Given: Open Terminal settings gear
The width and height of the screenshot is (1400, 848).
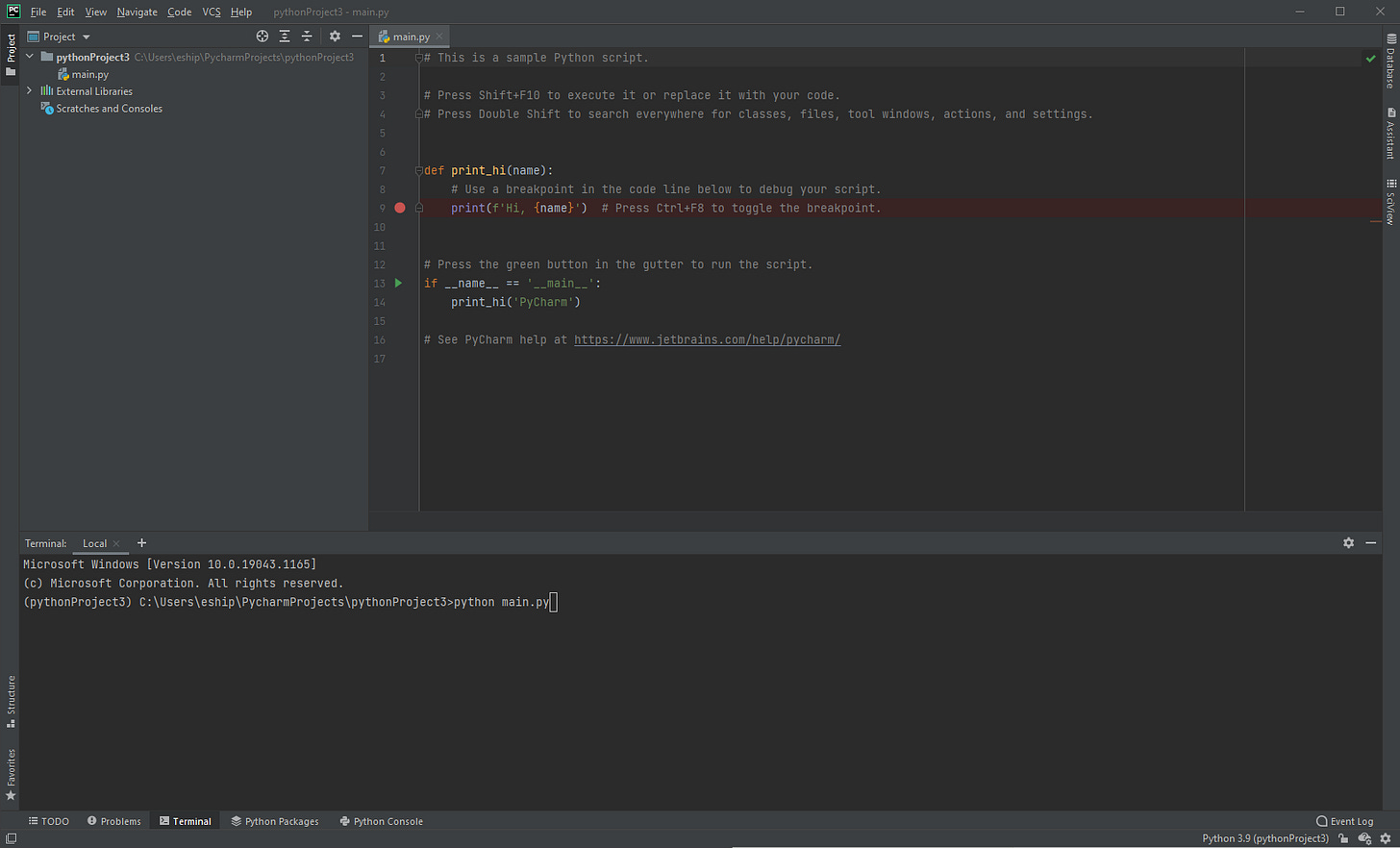Looking at the screenshot, I should (x=1348, y=543).
